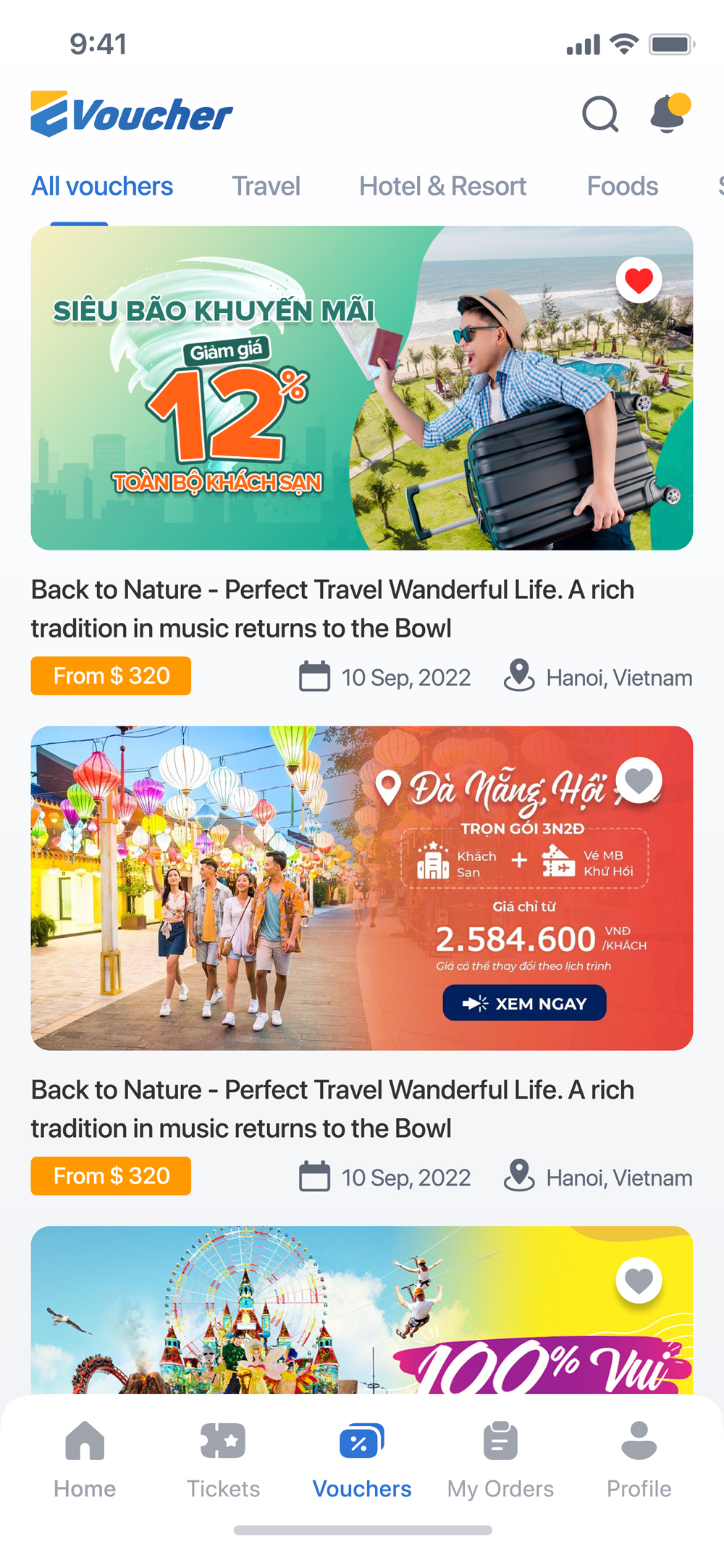The width and height of the screenshot is (724, 1568).
Task: Open the second voucher's title text
Action: [x=332, y=1109]
